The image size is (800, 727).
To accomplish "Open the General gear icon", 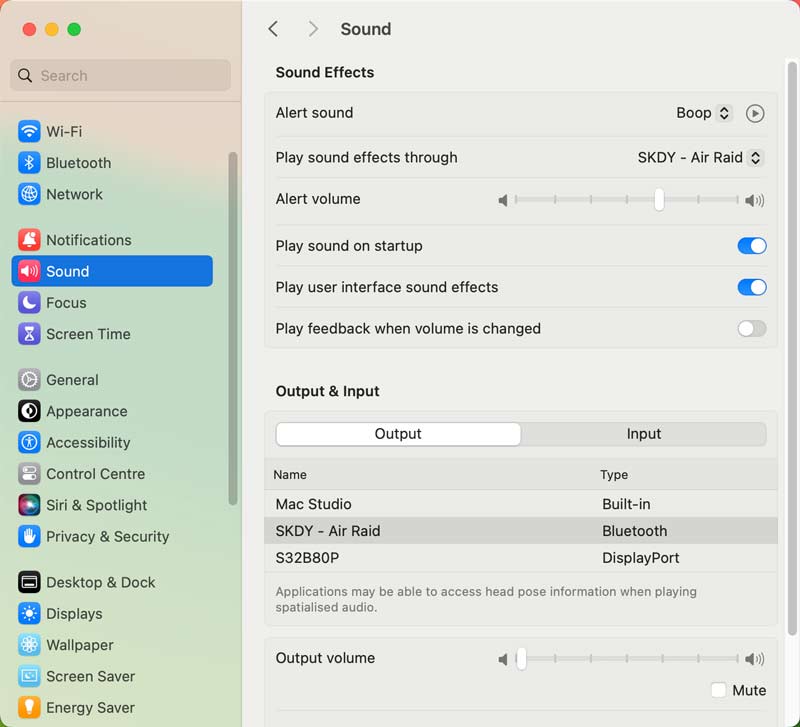I will [29, 380].
